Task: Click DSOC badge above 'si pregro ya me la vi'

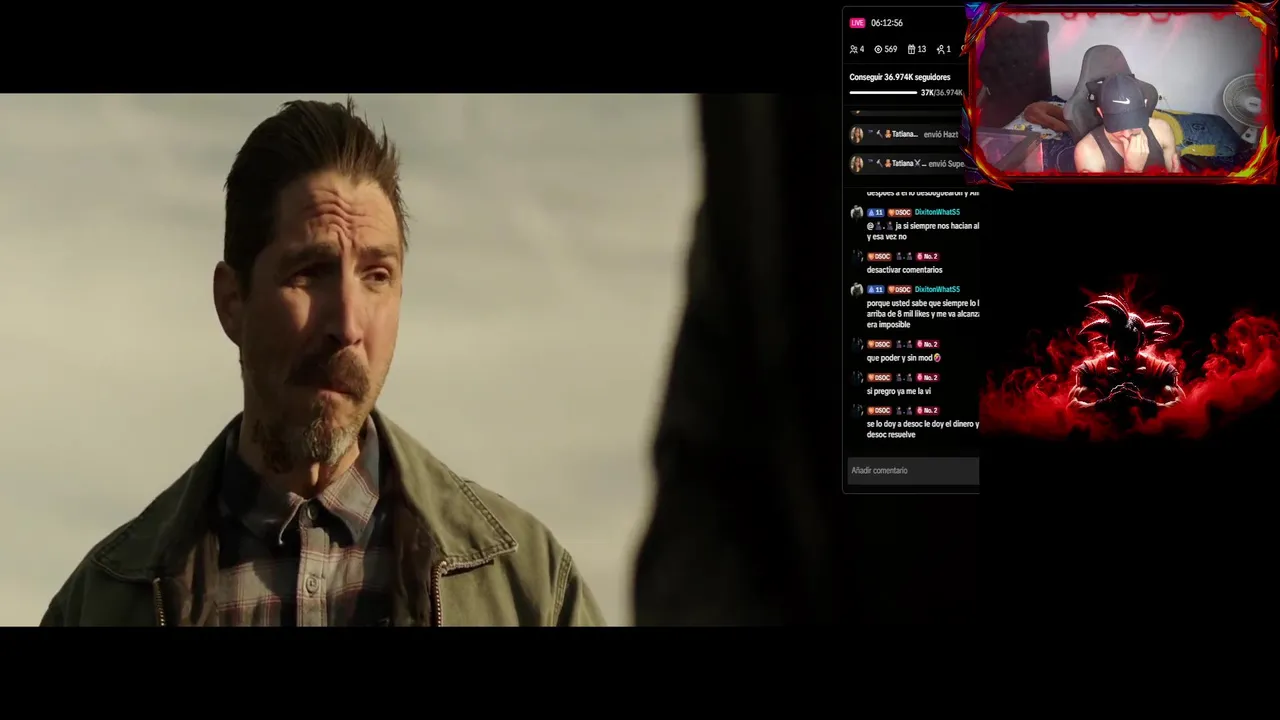Action: [879, 377]
